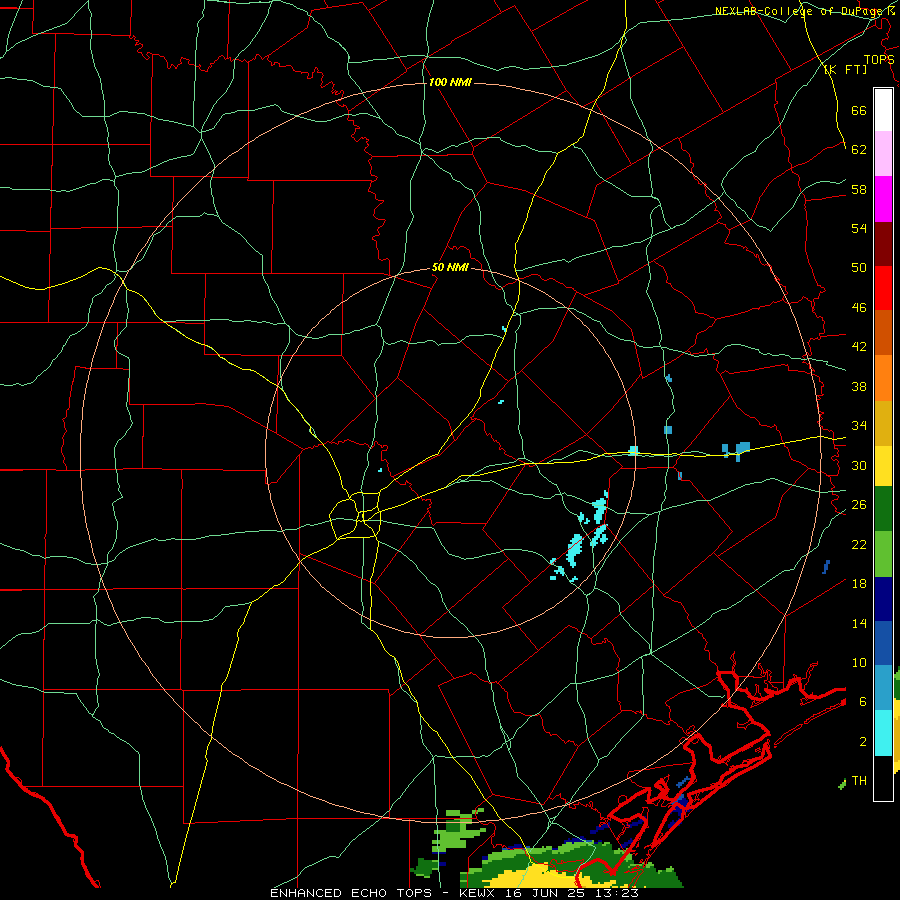Viewport: 900px width, 900px height.
Task: Click the 100 NMI range ring label
Action: (450, 82)
